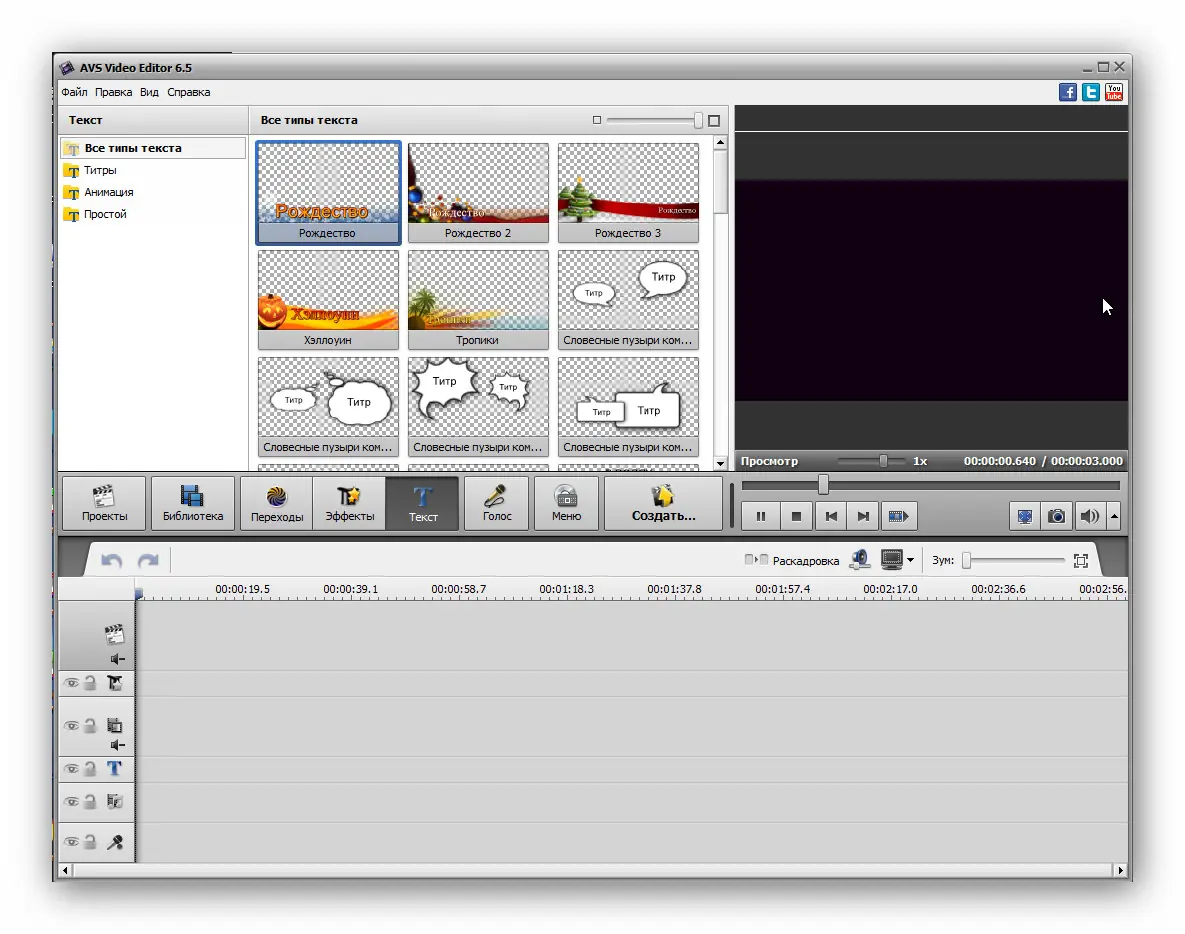
Task: Click the Создать... button
Action: point(663,503)
